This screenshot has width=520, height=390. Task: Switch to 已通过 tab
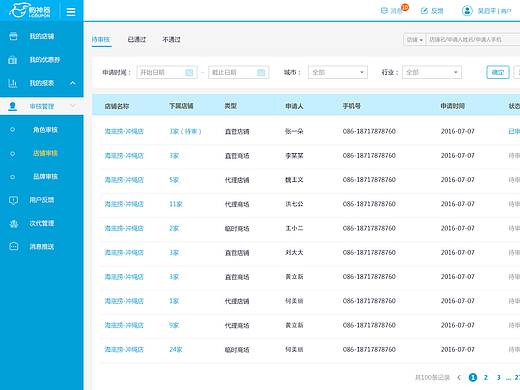(x=137, y=40)
